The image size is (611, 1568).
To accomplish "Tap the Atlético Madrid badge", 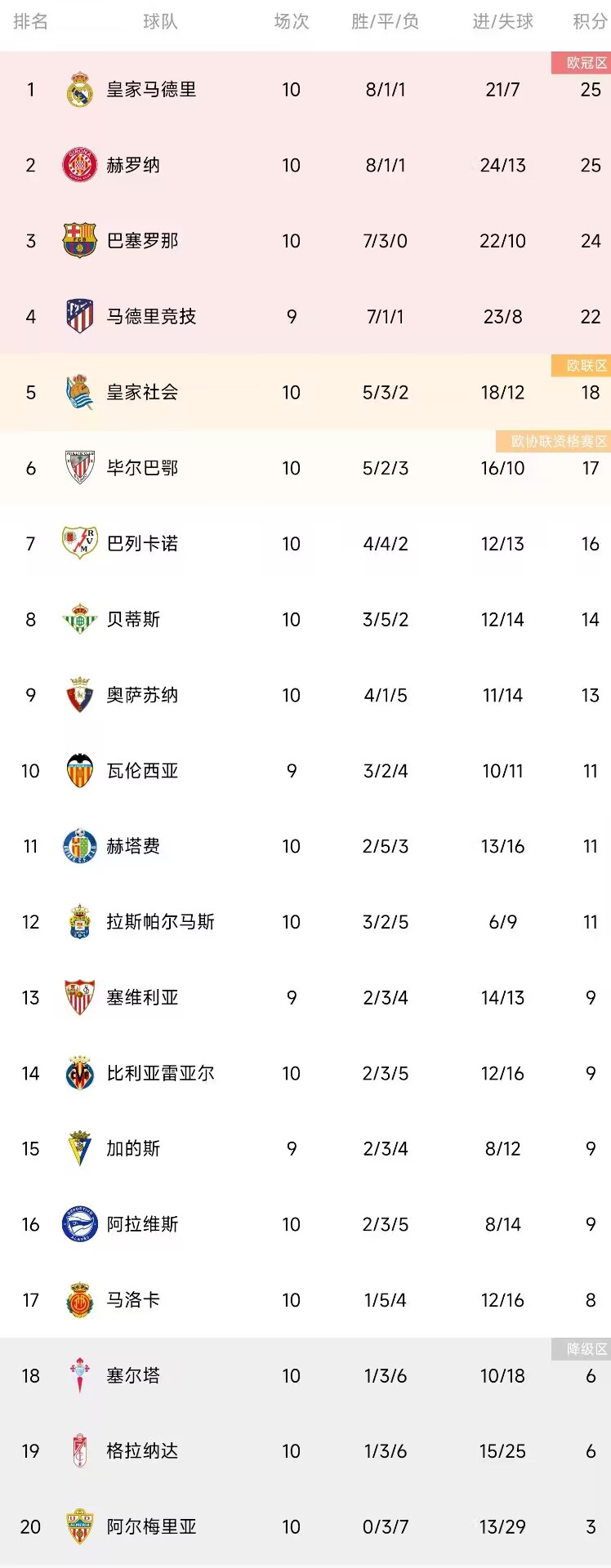I will point(80,316).
